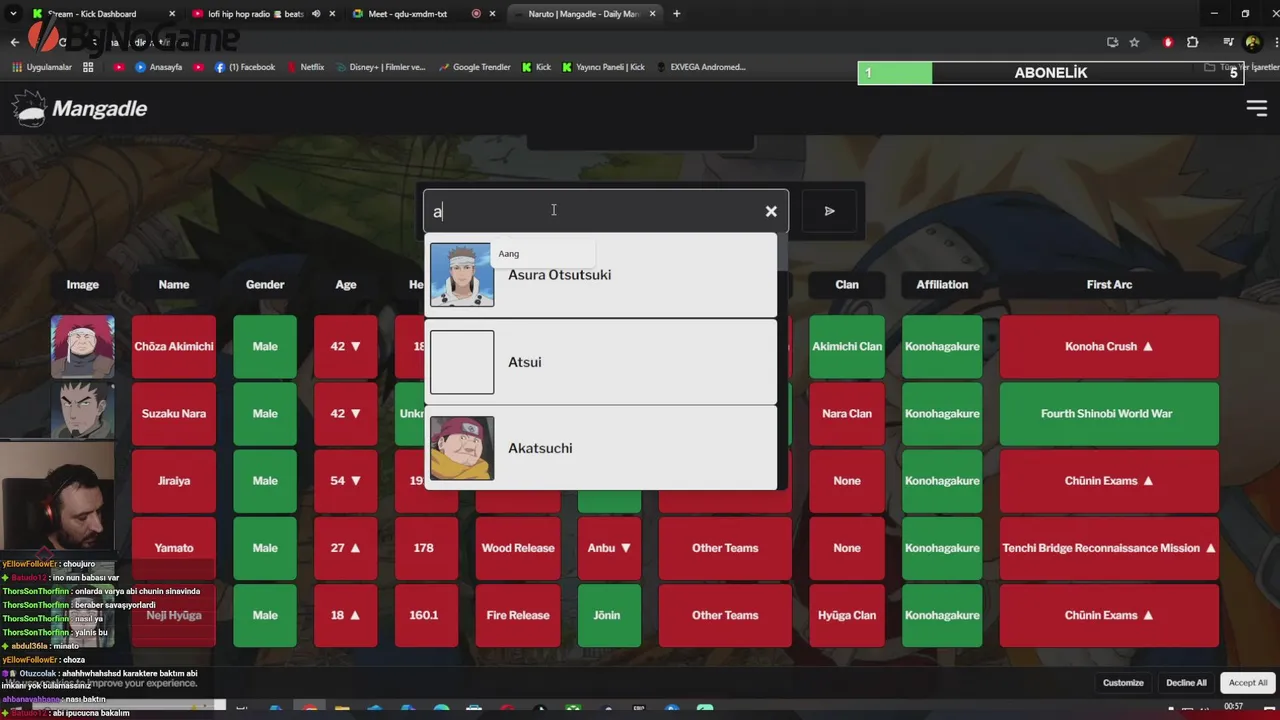Open the Google Trendler bookmark
The image size is (1280, 720).
click(x=474, y=67)
